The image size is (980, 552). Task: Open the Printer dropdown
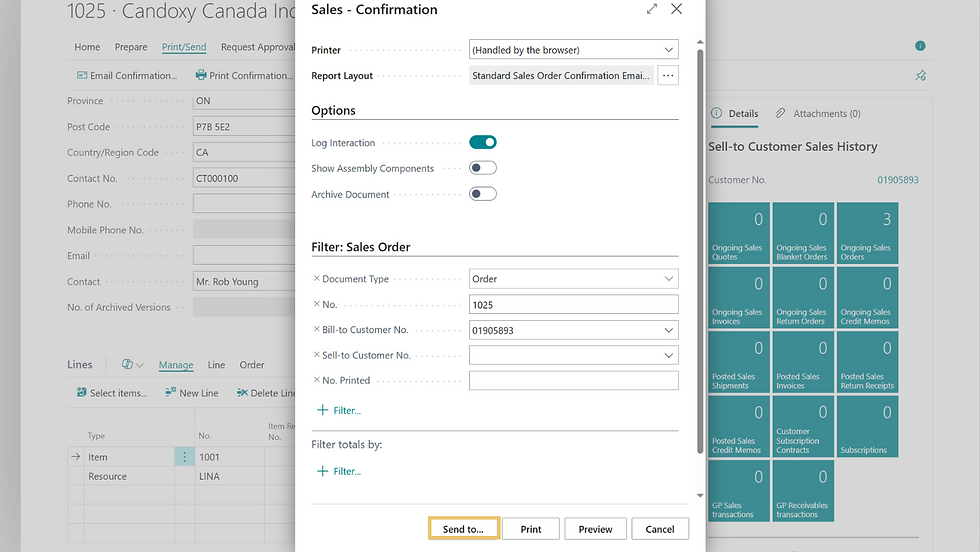tap(668, 49)
